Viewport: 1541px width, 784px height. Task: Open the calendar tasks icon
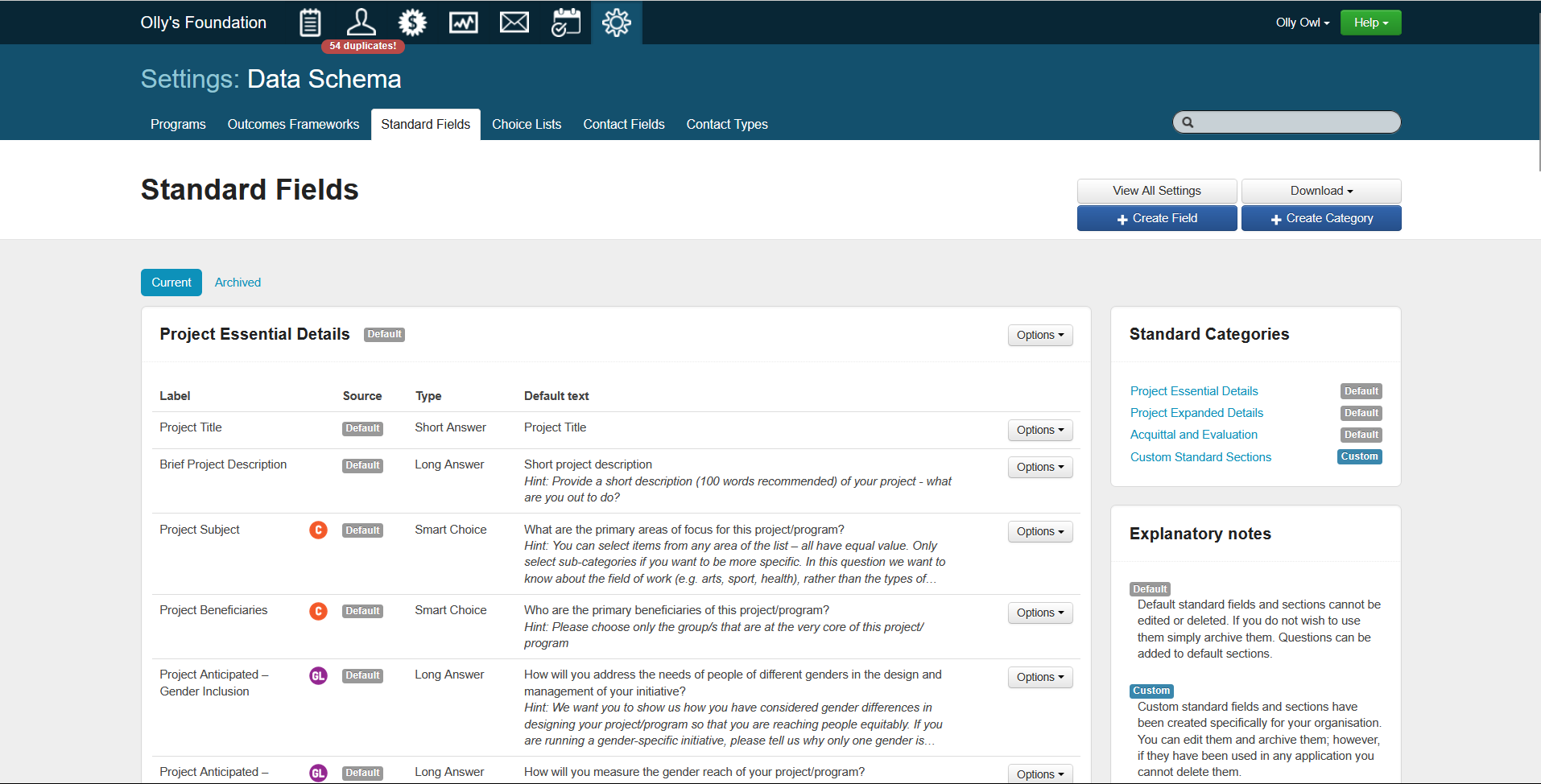click(565, 23)
